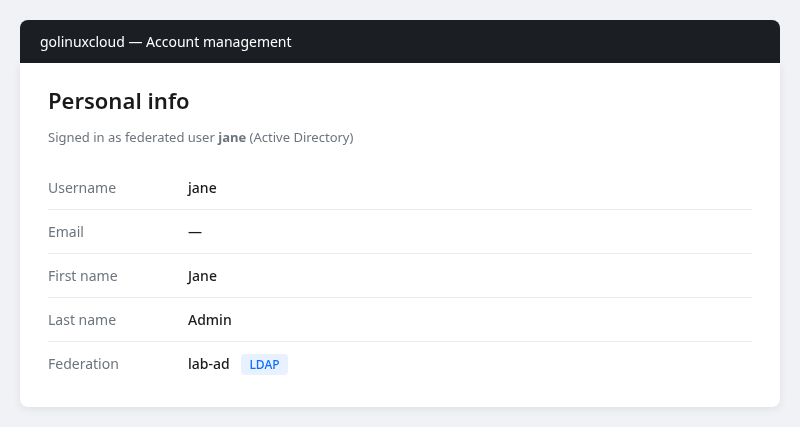Click the 'Last name' field label
Viewport: 800px width, 427px height.
[x=82, y=320]
